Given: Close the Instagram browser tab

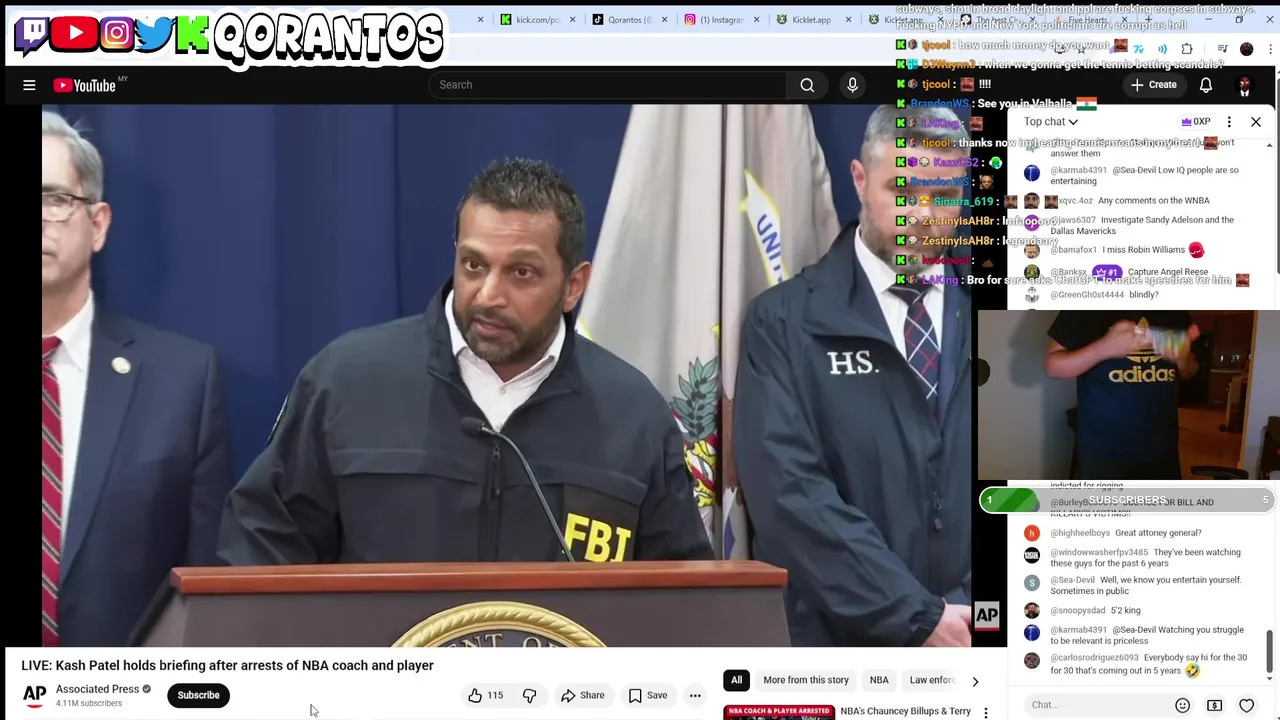Looking at the screenshot, I should tap(756, 19).
